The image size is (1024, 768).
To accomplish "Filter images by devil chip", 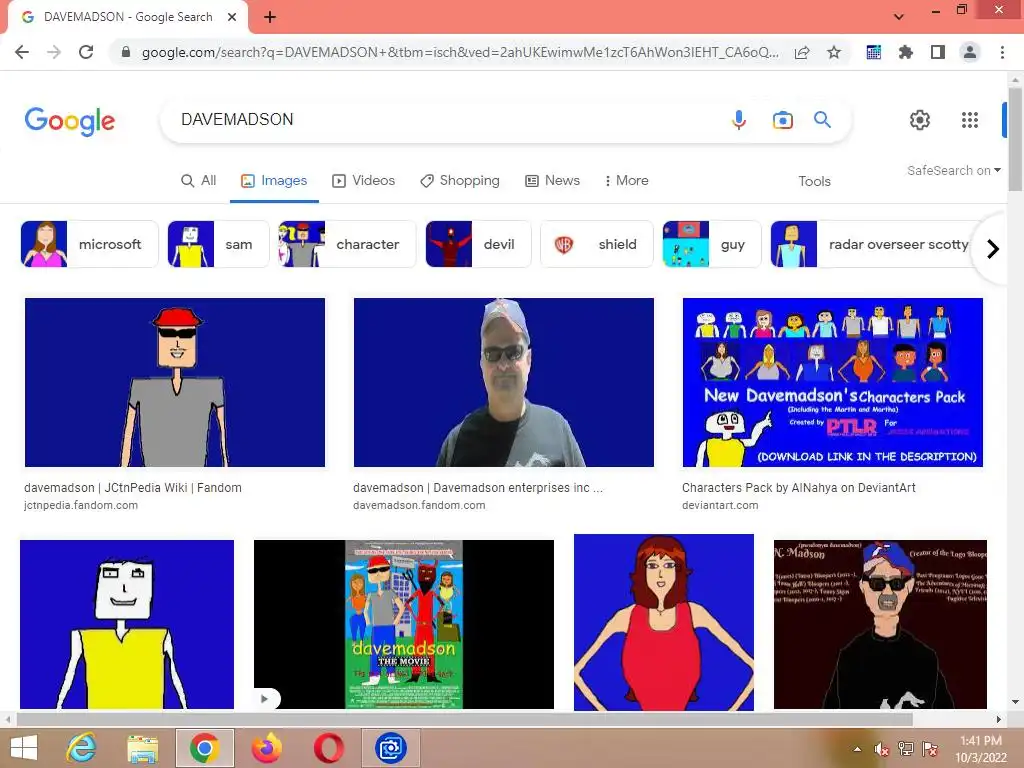I will [x=478, y=244].
